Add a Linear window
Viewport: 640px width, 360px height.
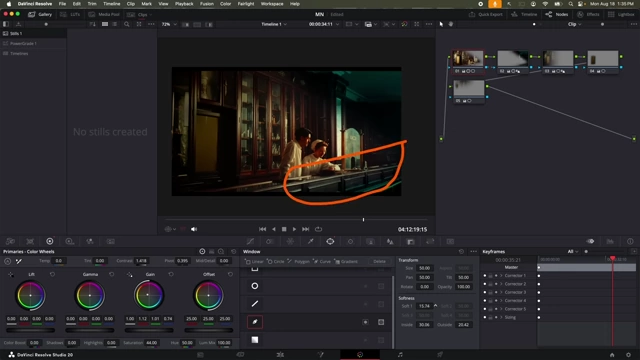[254, 261]
